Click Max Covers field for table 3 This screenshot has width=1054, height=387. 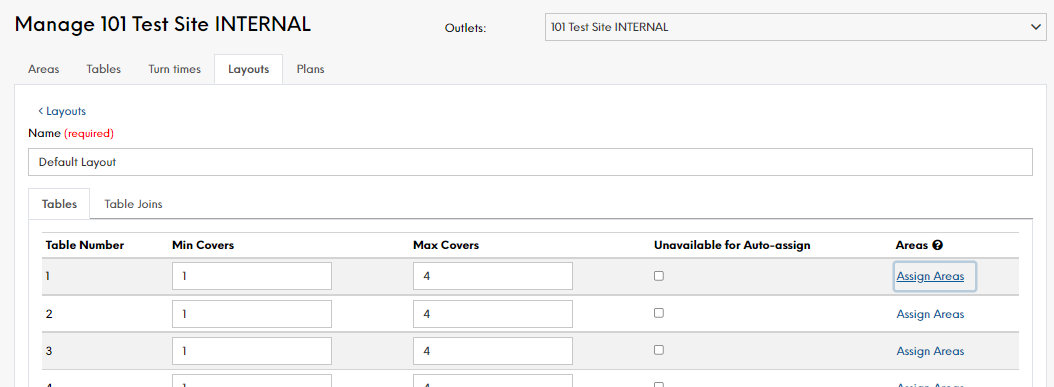(x=493, y=351)
